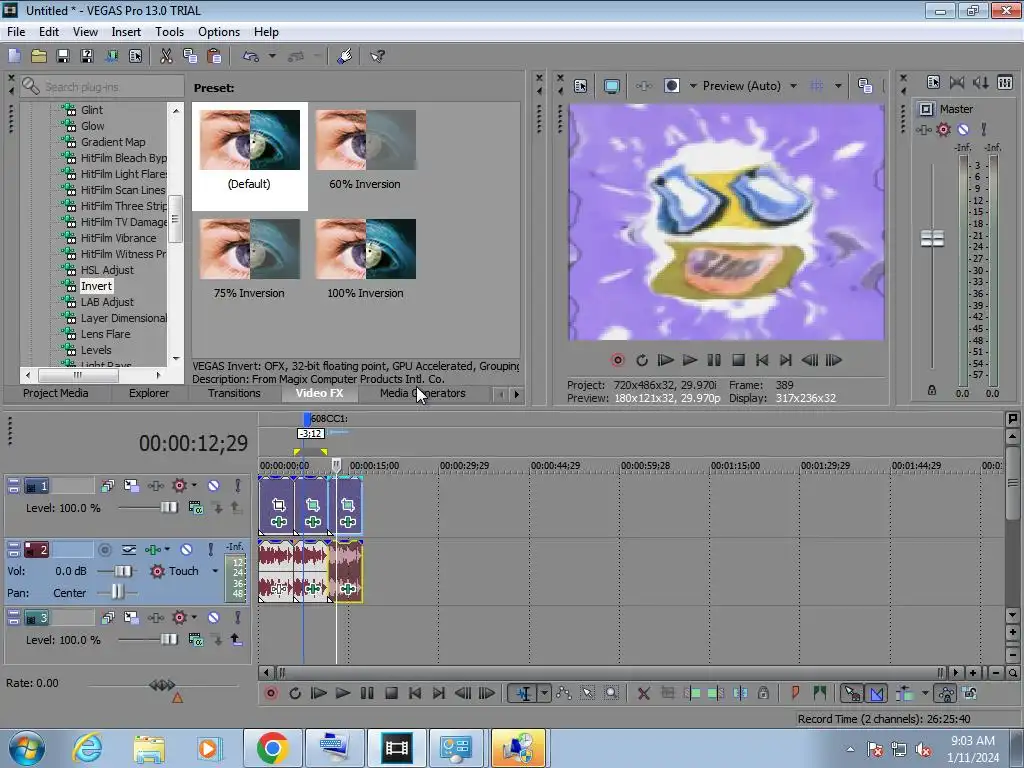Click Search plug-ins input field

coord(102,86)
